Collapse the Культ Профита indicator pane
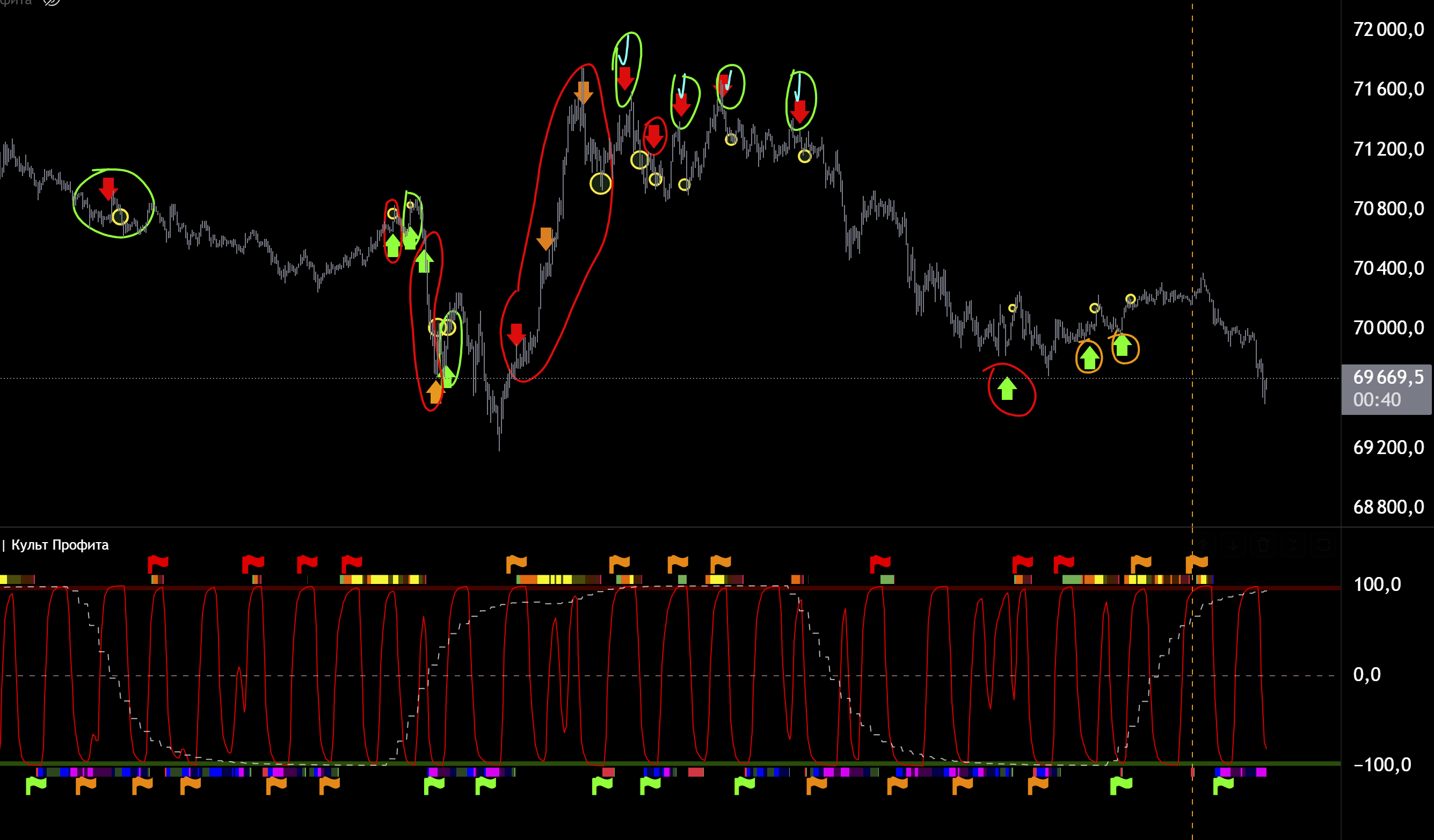The height and width of the screenshot is (840, 1434). point(1293,545)
